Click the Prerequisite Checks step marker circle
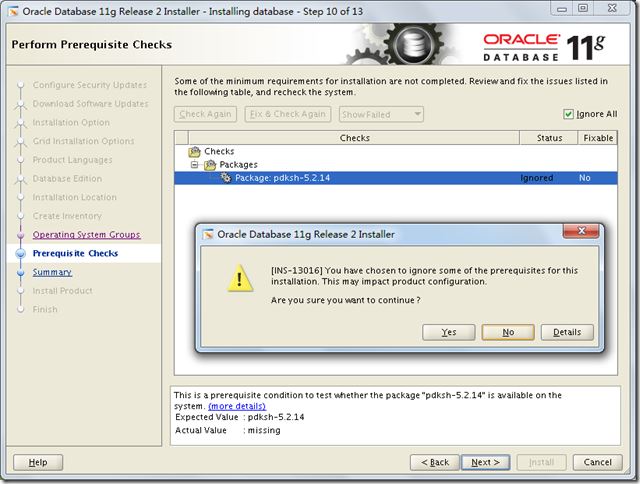 pos(20,254)
